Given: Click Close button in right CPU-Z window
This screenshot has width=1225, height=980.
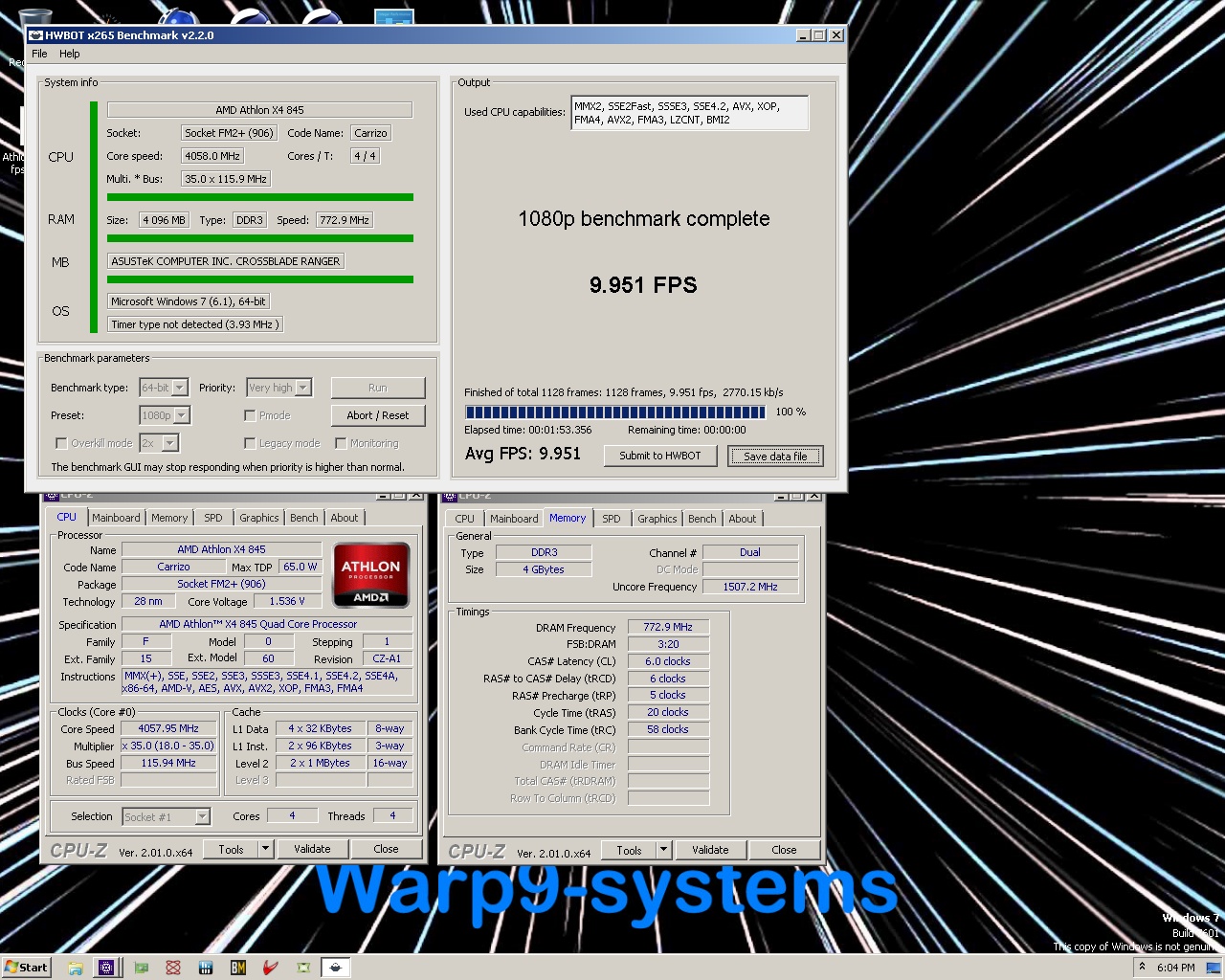Looking at the screenshot, I should point(785,850).
